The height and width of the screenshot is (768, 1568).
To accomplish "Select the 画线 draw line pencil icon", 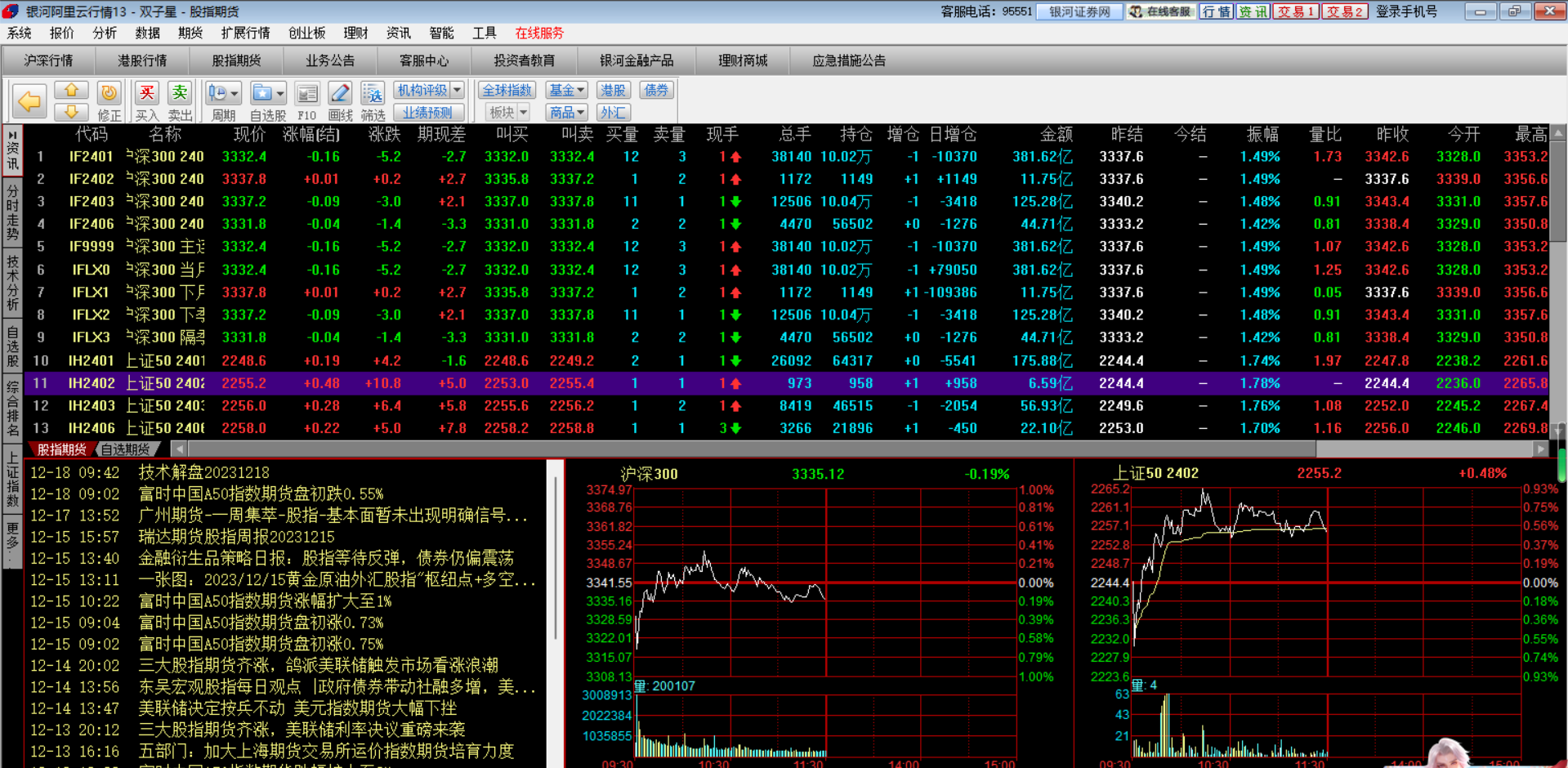I will tap(340, 95).
